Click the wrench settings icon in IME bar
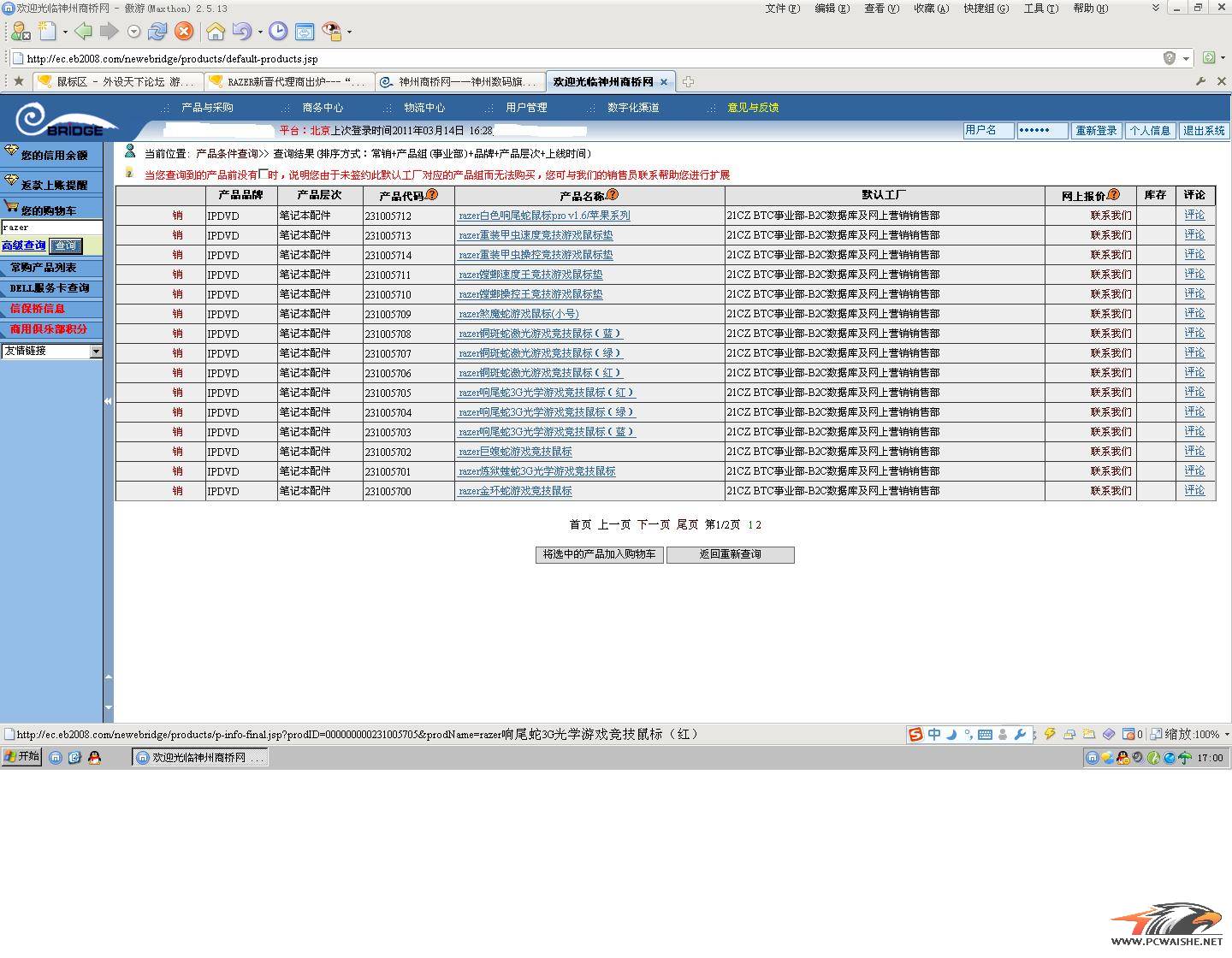 [x=1020, y=735]
